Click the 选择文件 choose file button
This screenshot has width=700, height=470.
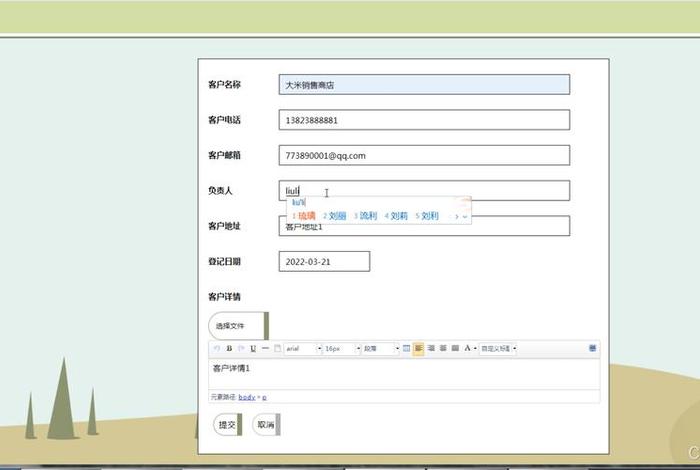[238, 326]
